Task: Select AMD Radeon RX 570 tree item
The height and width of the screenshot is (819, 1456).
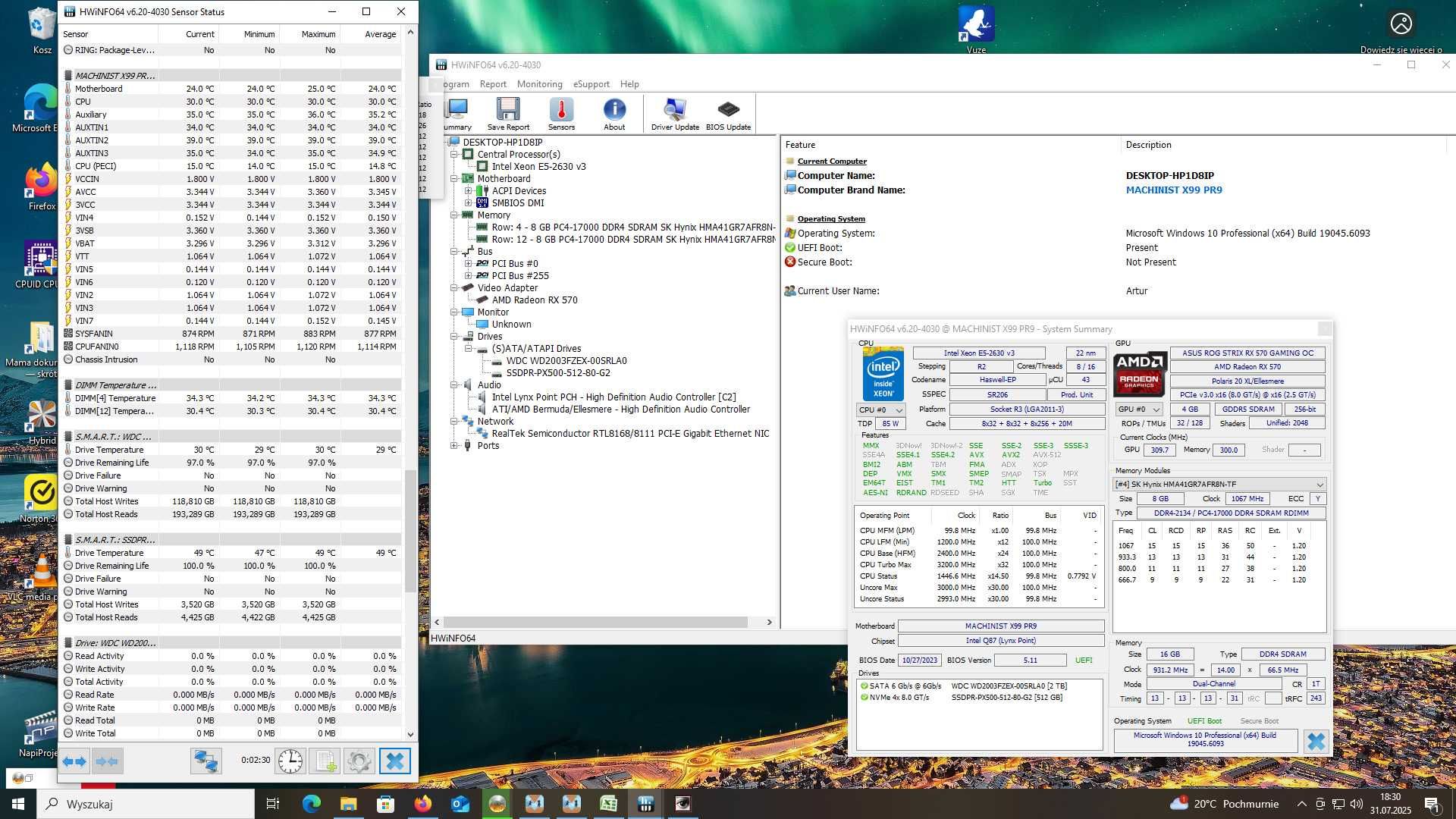Action: point(535,300)
